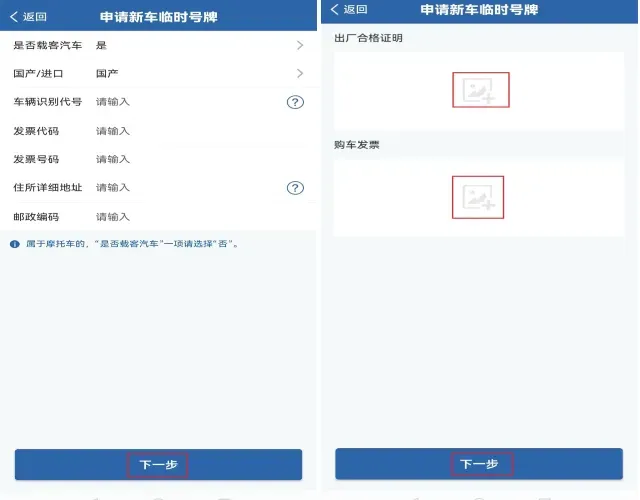
Task: Tap 下一步 on the upload screen
Action: [479, 464]
